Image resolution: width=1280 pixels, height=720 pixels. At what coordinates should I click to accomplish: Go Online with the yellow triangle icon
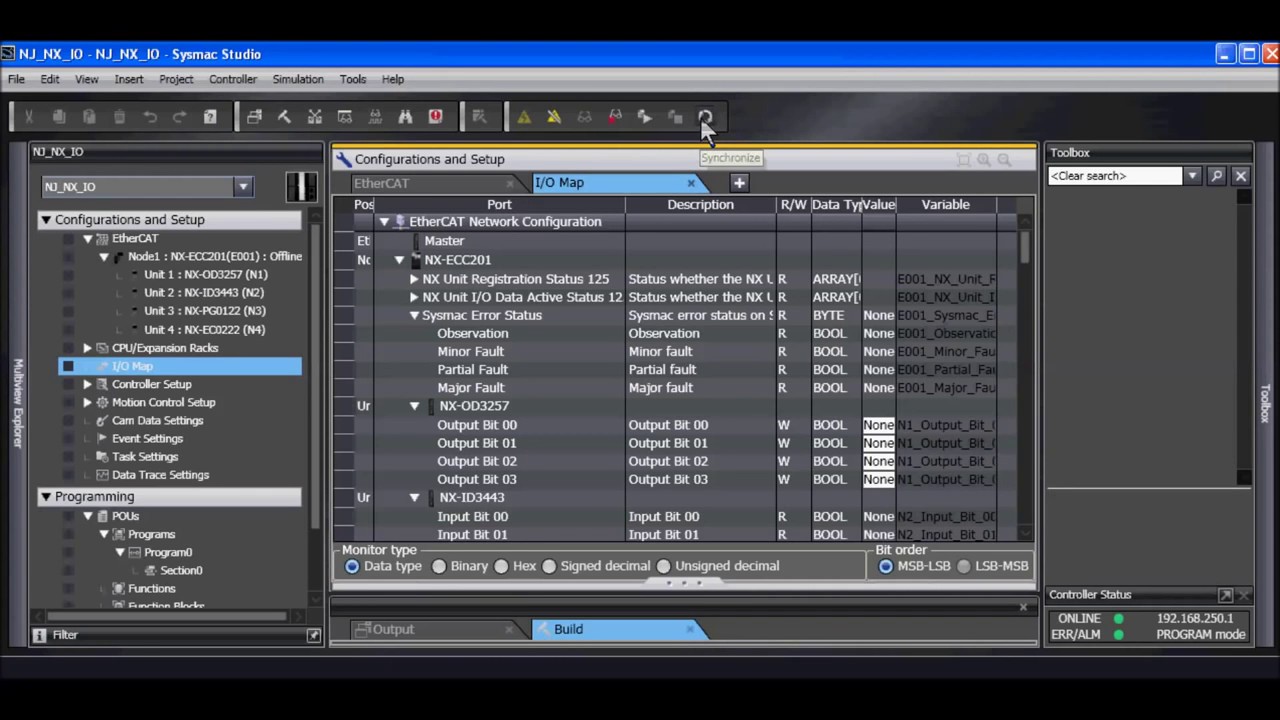pos(524,117)
